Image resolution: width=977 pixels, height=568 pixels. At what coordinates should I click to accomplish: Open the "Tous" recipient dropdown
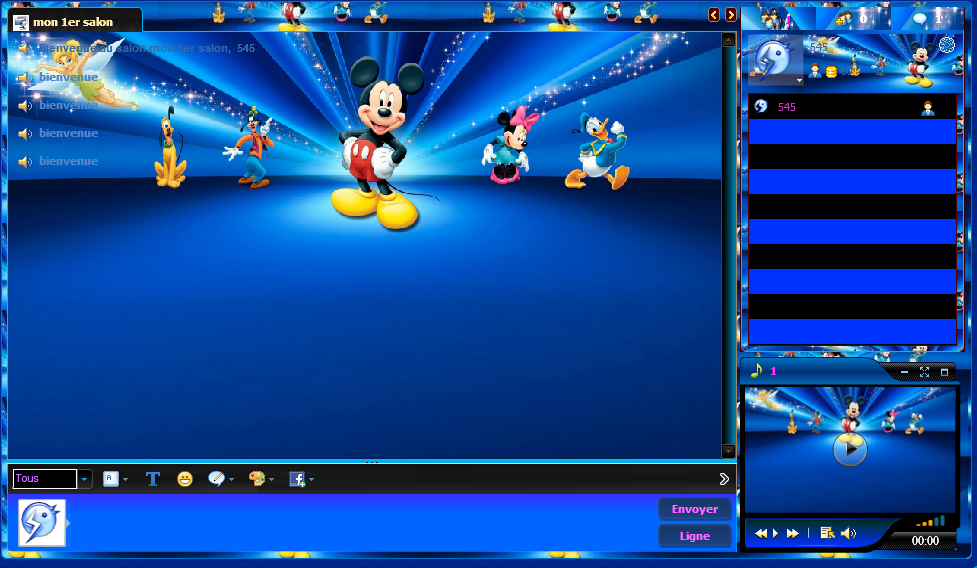(85, 479)
